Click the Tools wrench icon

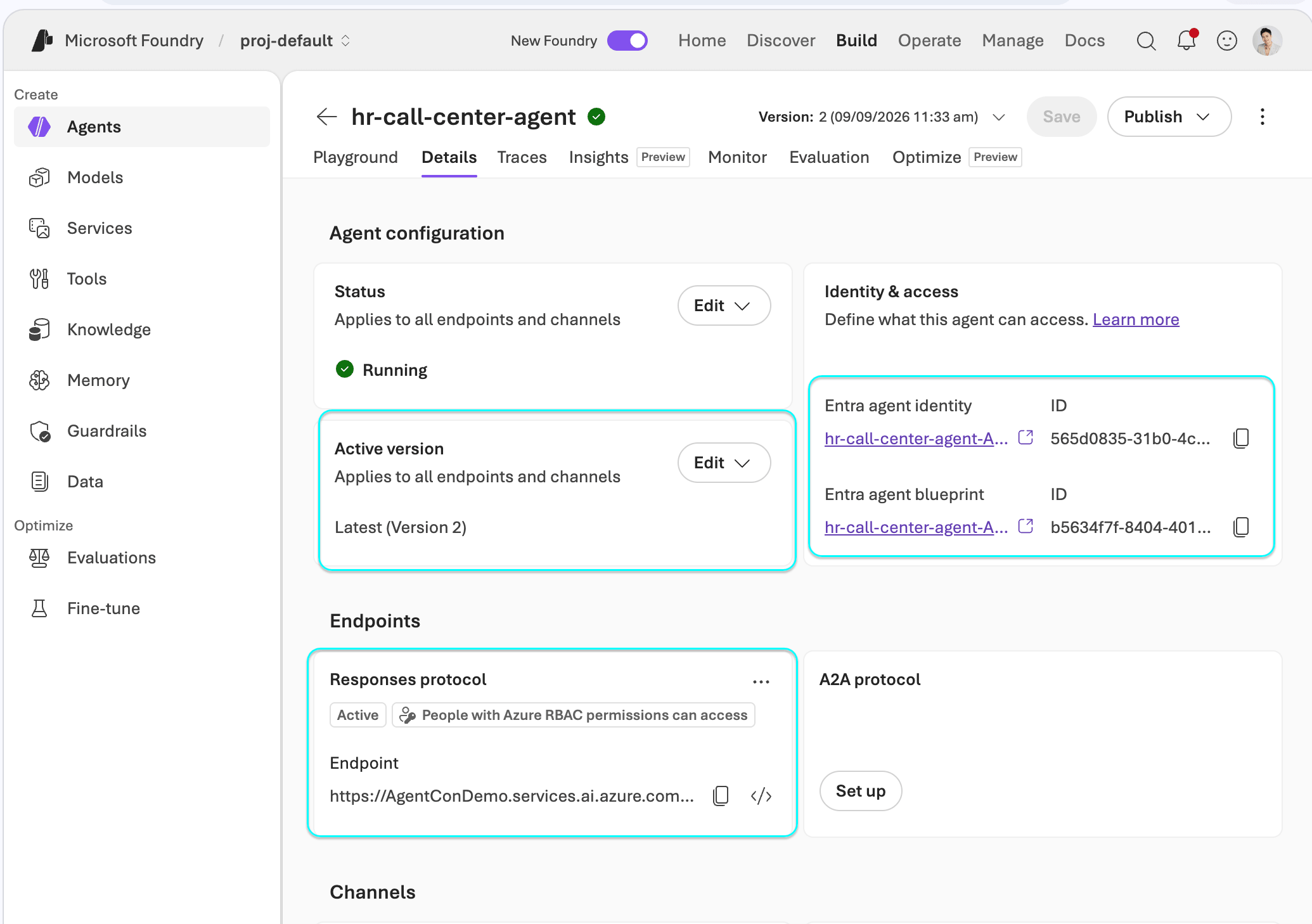point(39,279)
